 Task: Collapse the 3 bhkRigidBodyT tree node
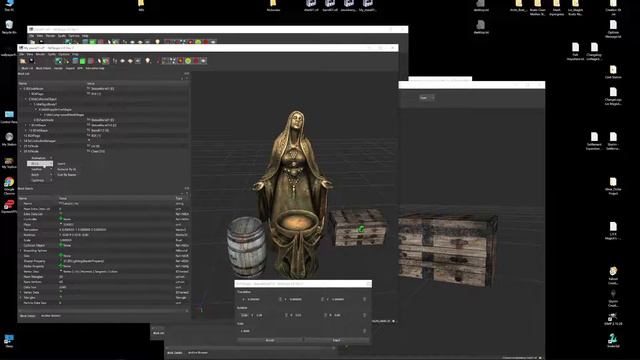[31, 104]
